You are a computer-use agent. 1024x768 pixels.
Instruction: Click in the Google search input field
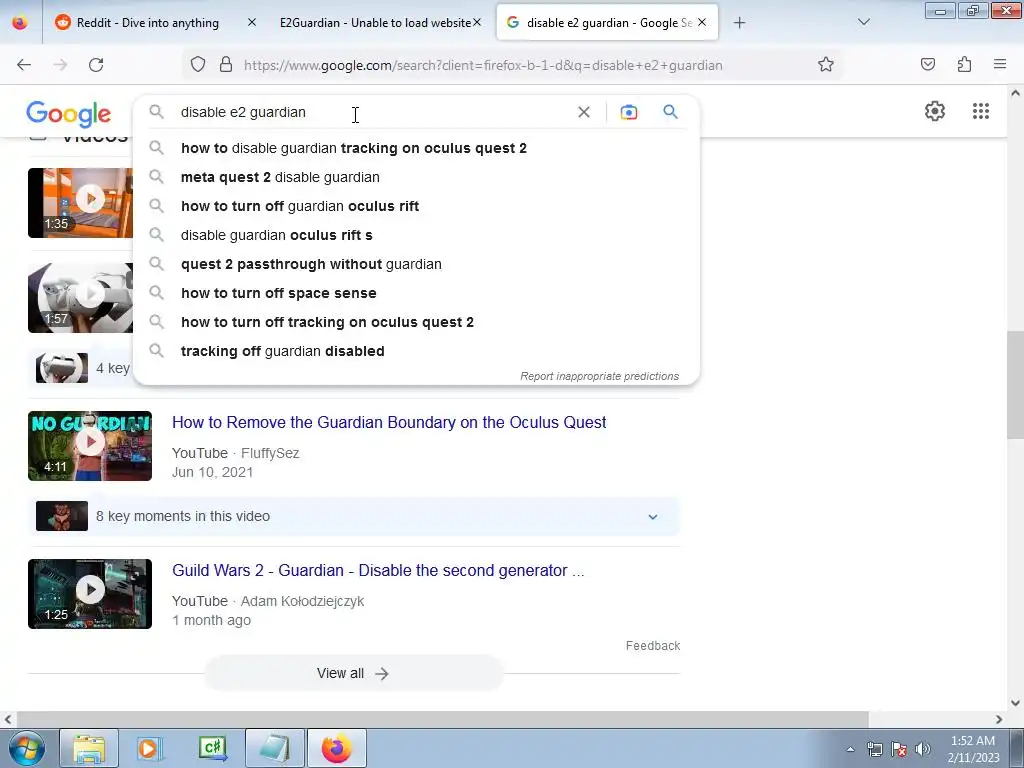[376, 112]
